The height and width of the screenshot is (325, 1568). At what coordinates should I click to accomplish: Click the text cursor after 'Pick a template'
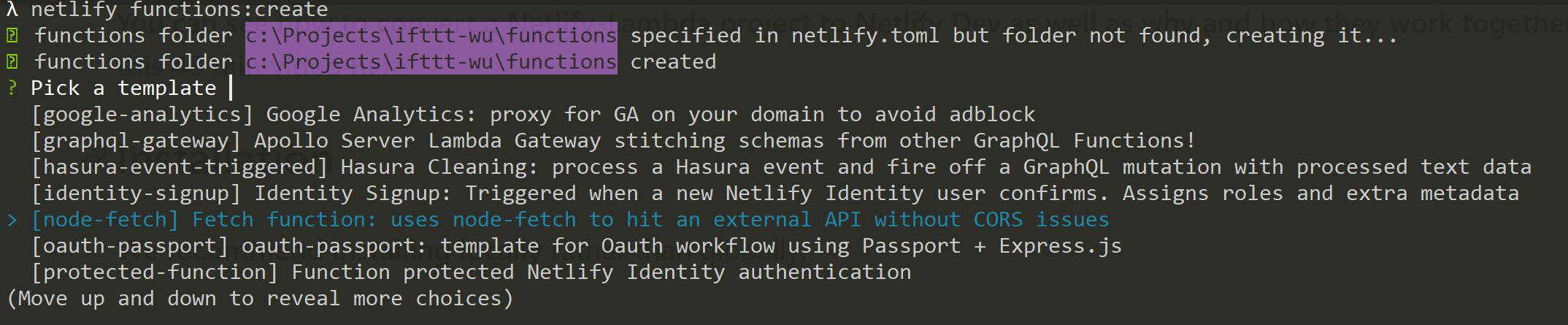click(x=231, y=88)
